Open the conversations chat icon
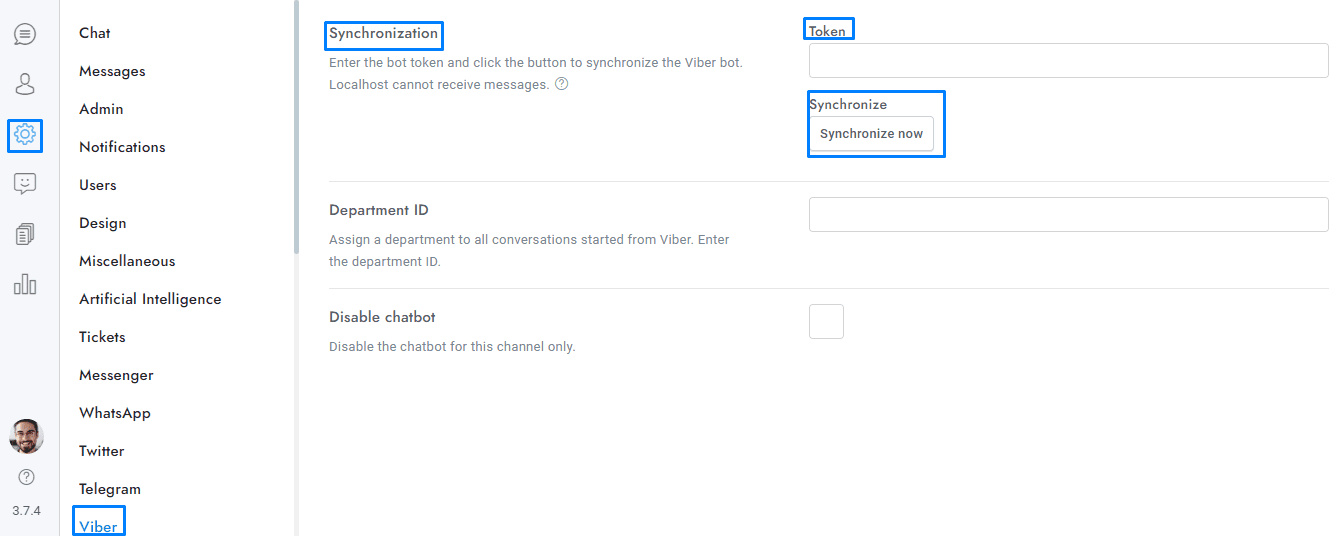This screenshot has width=1341, height=536. tap(25, 34)
